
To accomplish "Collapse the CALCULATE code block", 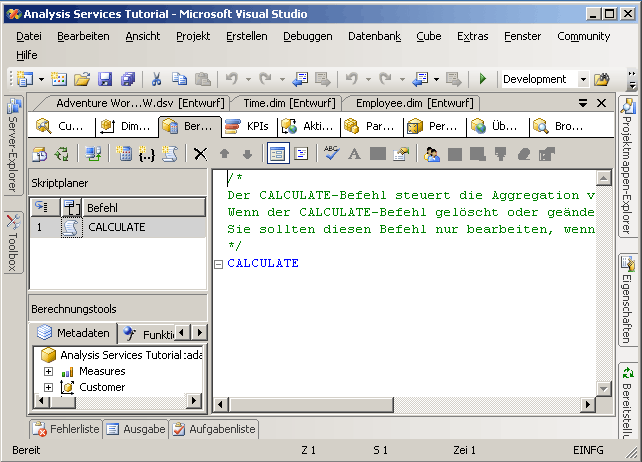I will [219, 263].
